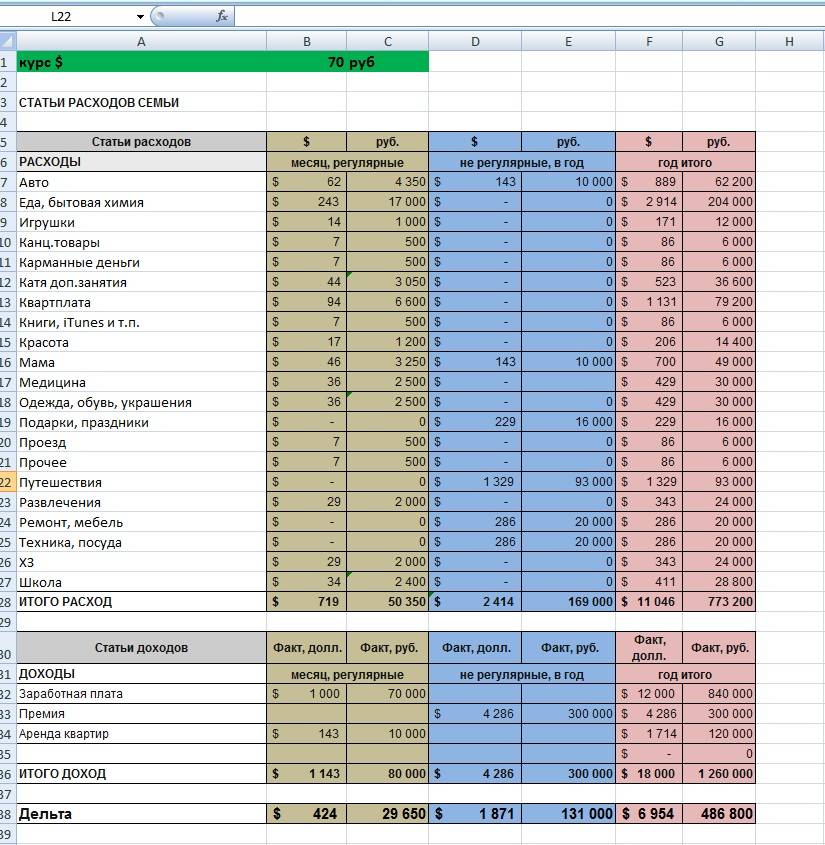Click the 'Дельта' label cell
This screenshot has width=825, height=845.
(x=141, y=814)
